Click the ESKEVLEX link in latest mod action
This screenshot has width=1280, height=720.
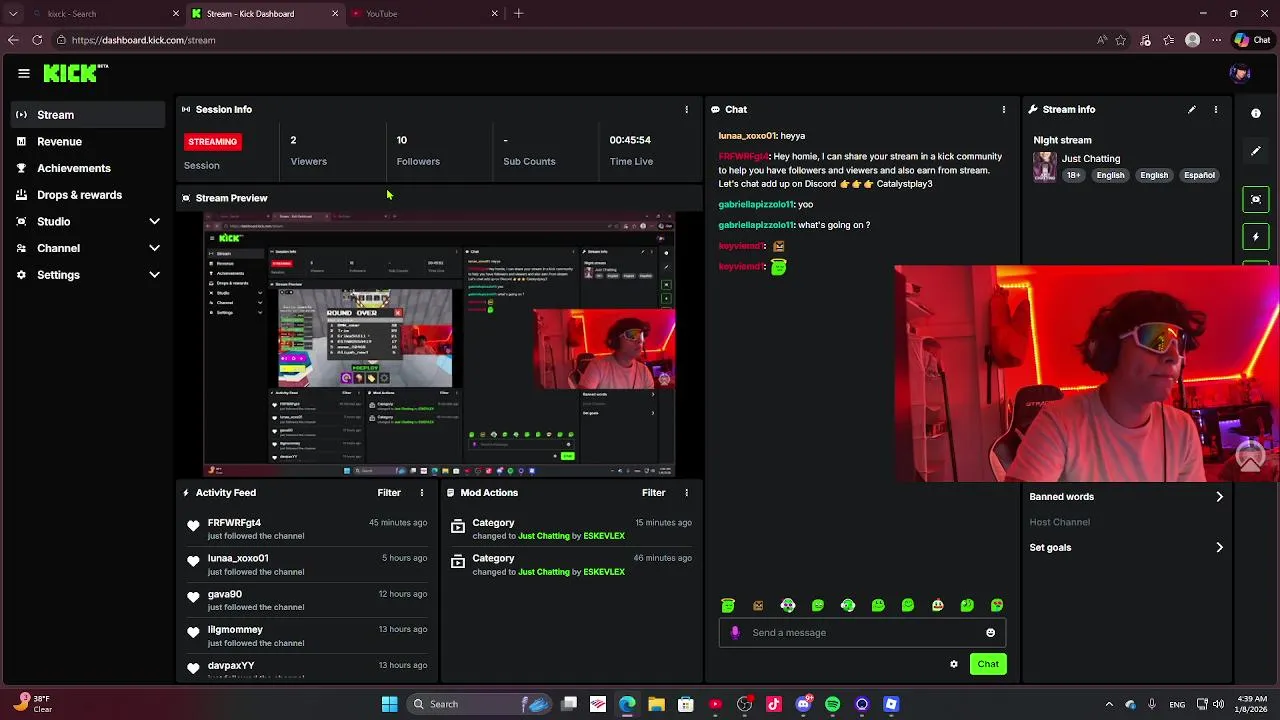click(604, 536)
